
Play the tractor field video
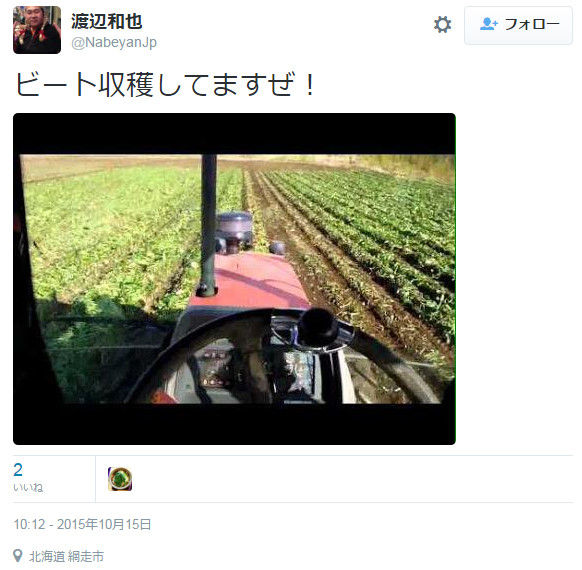pos(234,279)
